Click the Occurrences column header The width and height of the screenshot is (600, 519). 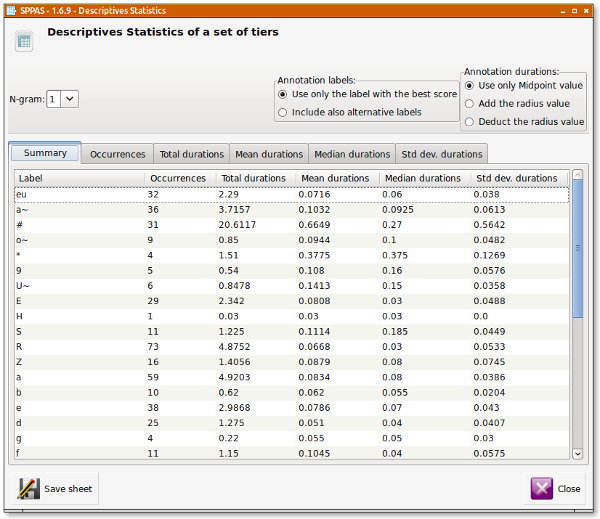180,178
